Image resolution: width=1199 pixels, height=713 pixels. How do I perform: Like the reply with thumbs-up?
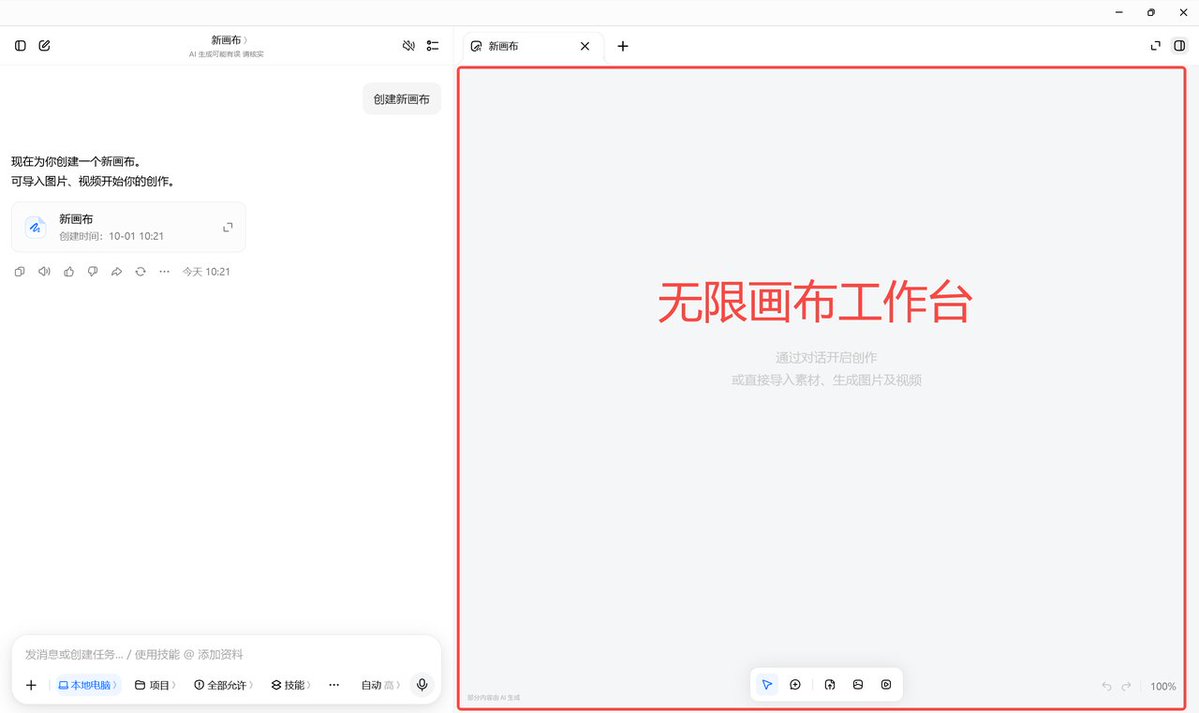(69, 272)
